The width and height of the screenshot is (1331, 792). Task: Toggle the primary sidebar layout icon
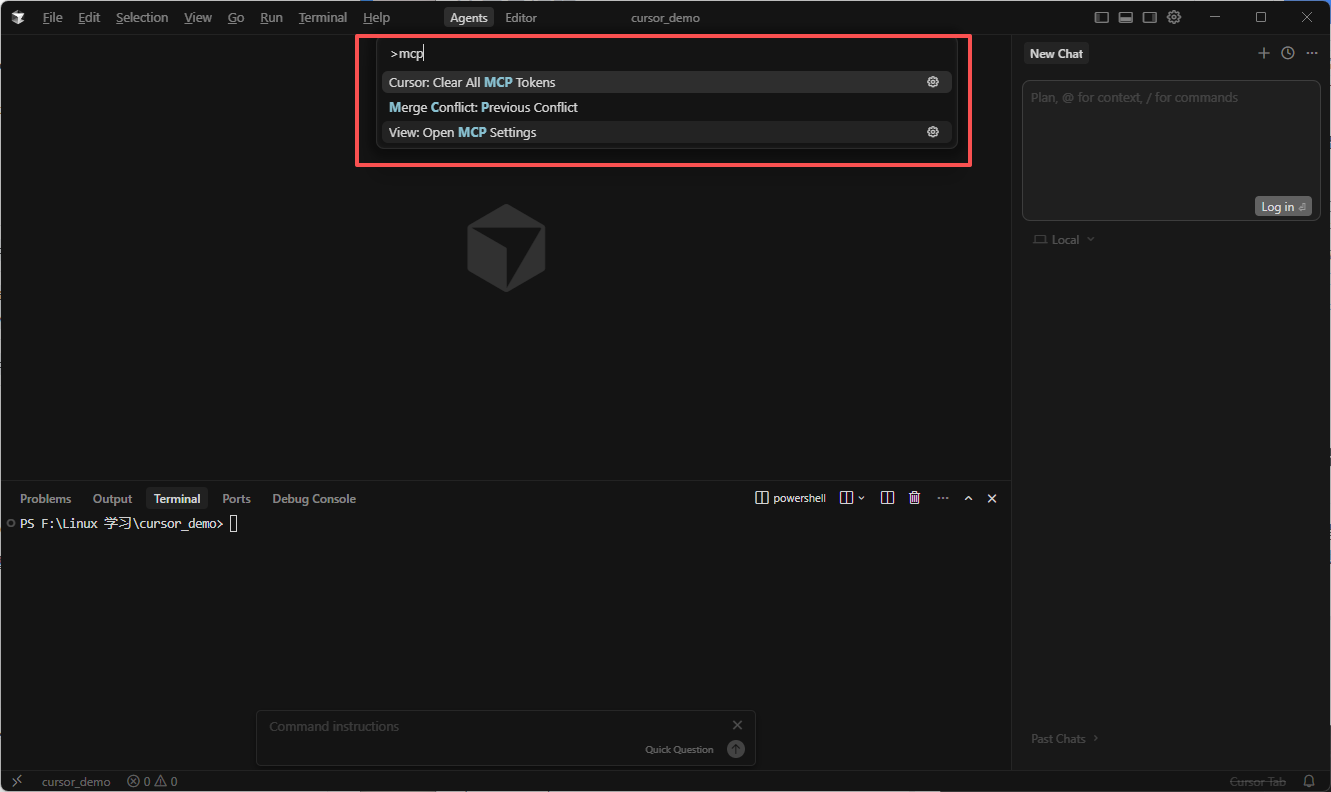[x=1102, y=18]
